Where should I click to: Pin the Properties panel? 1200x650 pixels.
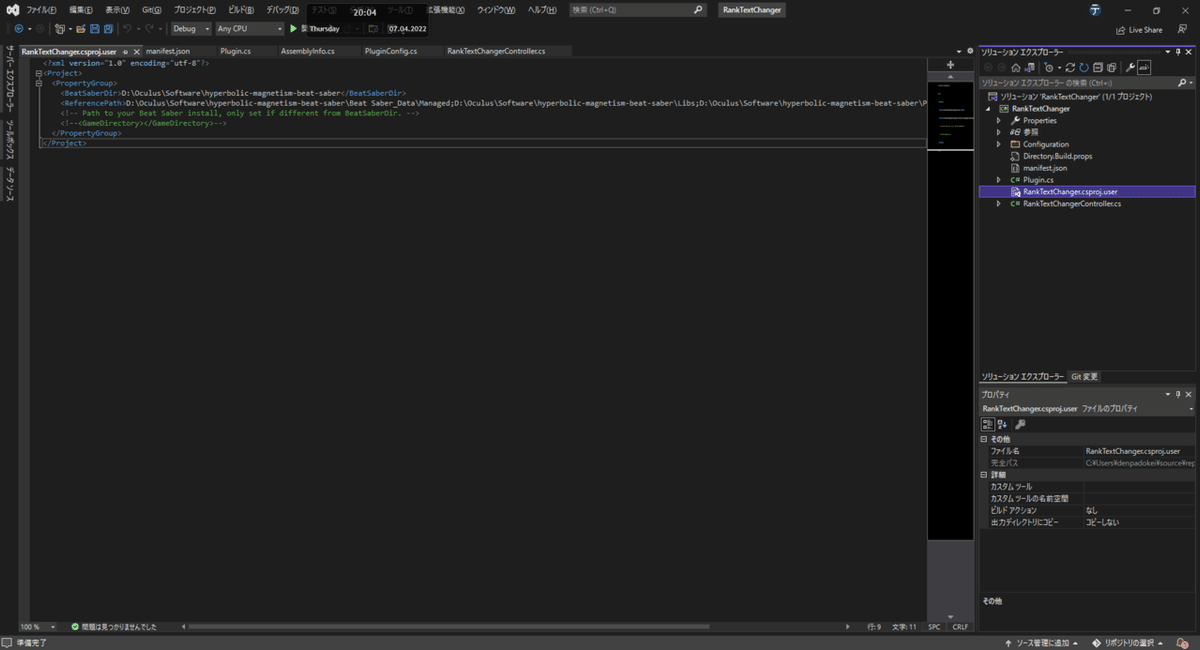pos(1177,394)
